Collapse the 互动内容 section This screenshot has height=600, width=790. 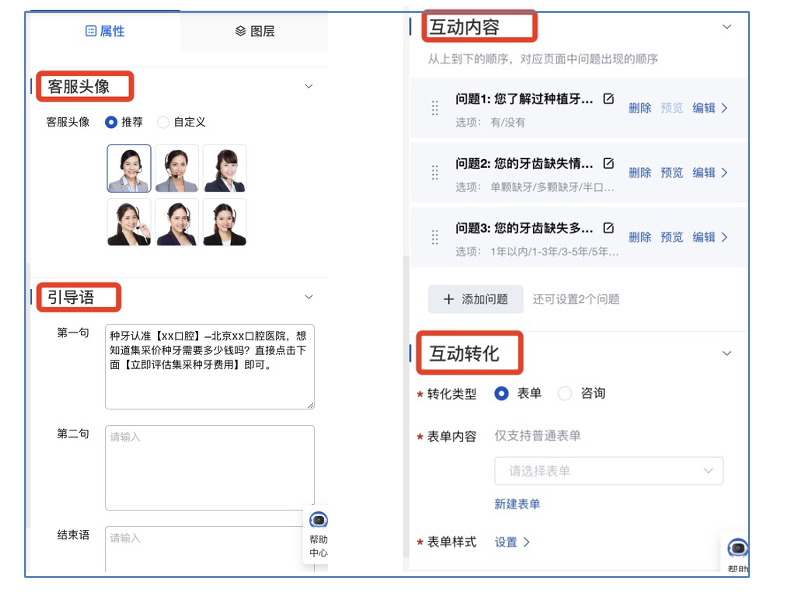click(x=727, y=27)
